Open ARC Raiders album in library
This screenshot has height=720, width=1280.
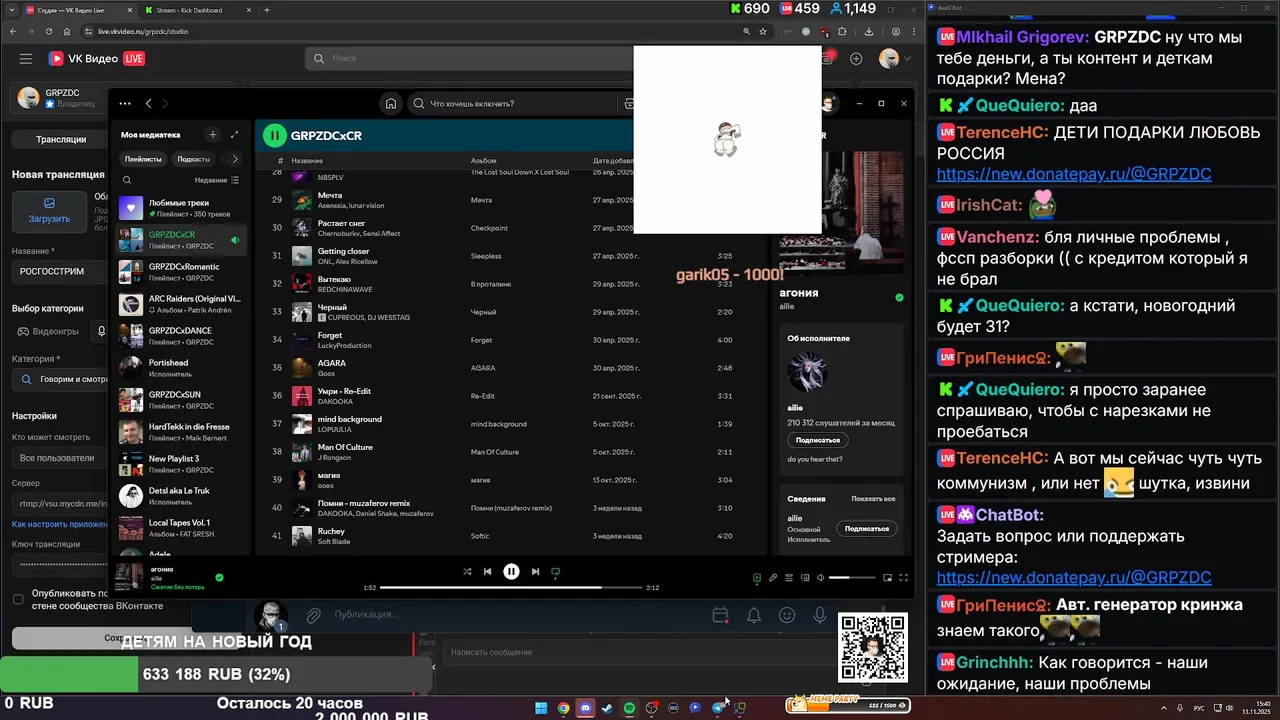click(180, 304)
